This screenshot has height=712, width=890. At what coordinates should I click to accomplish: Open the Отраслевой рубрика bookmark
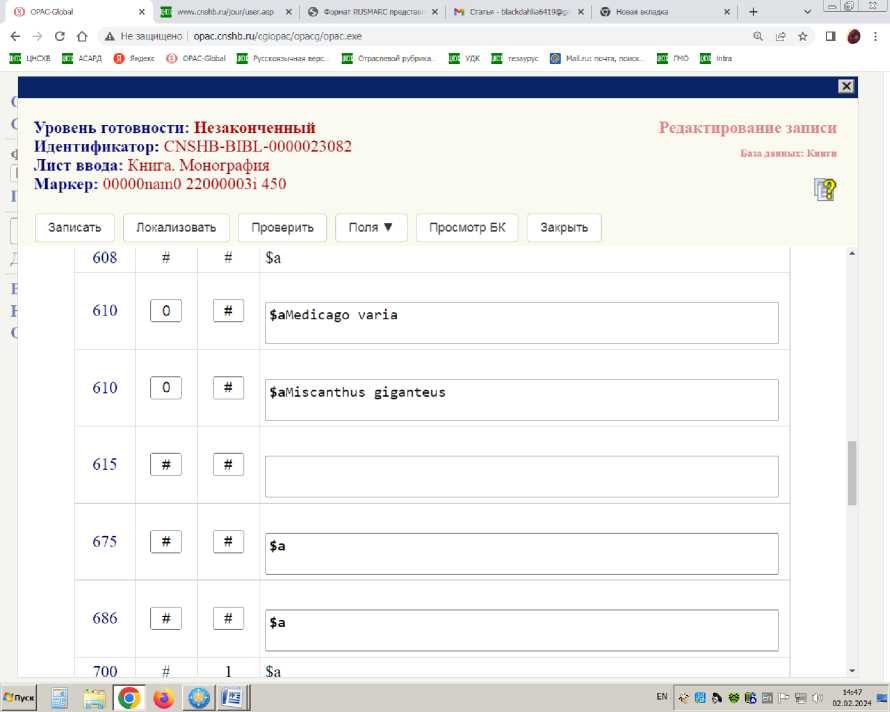pyautogui.click(x=389, y=58)
